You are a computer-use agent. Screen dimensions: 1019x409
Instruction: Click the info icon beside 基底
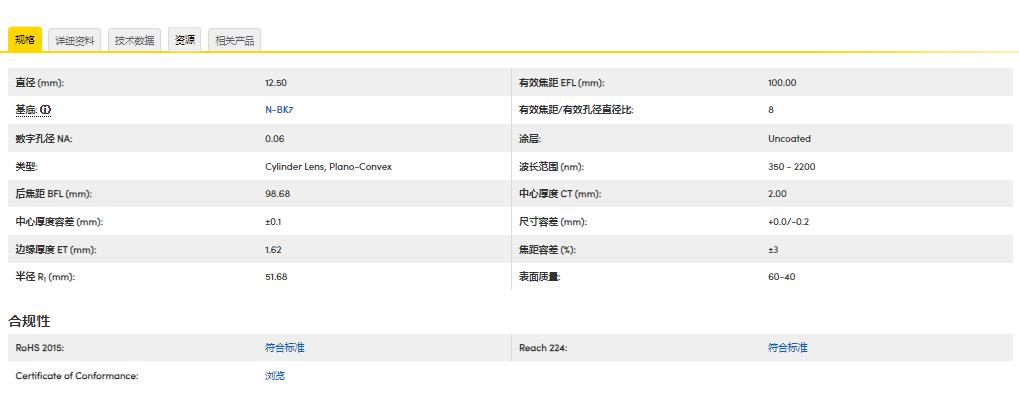click(45, 110)
